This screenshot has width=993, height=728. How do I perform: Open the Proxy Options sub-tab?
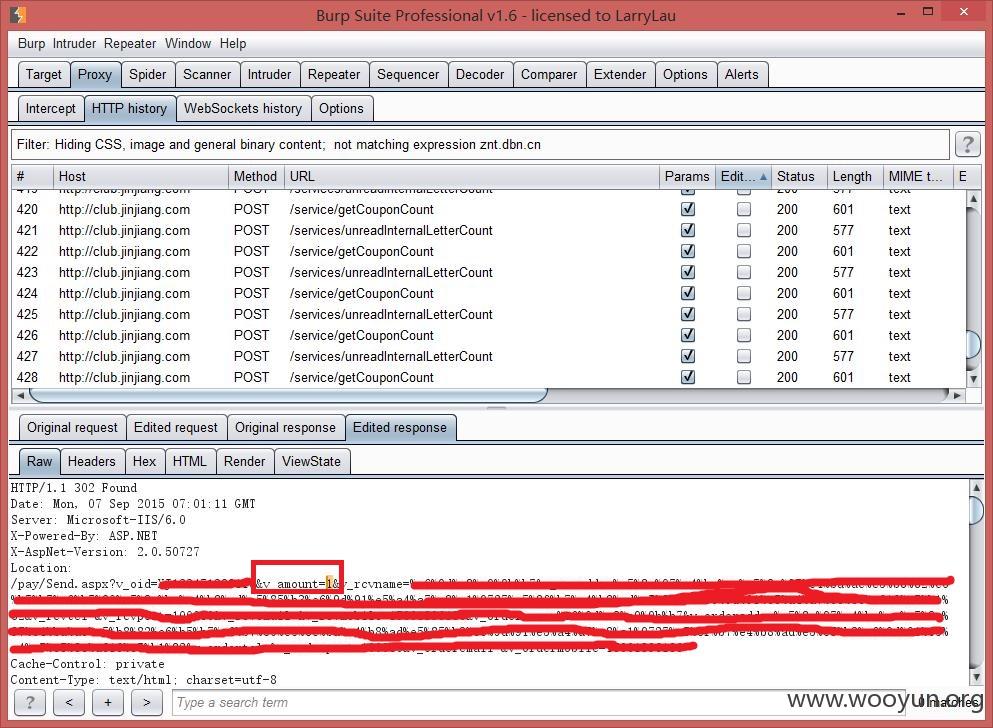tap(341, 109)
